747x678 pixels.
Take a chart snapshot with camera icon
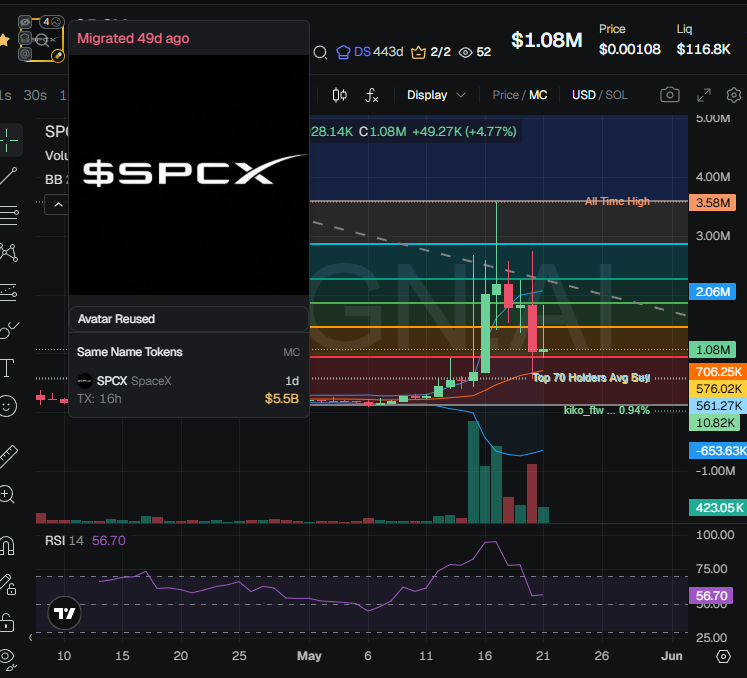coord(669,95)
